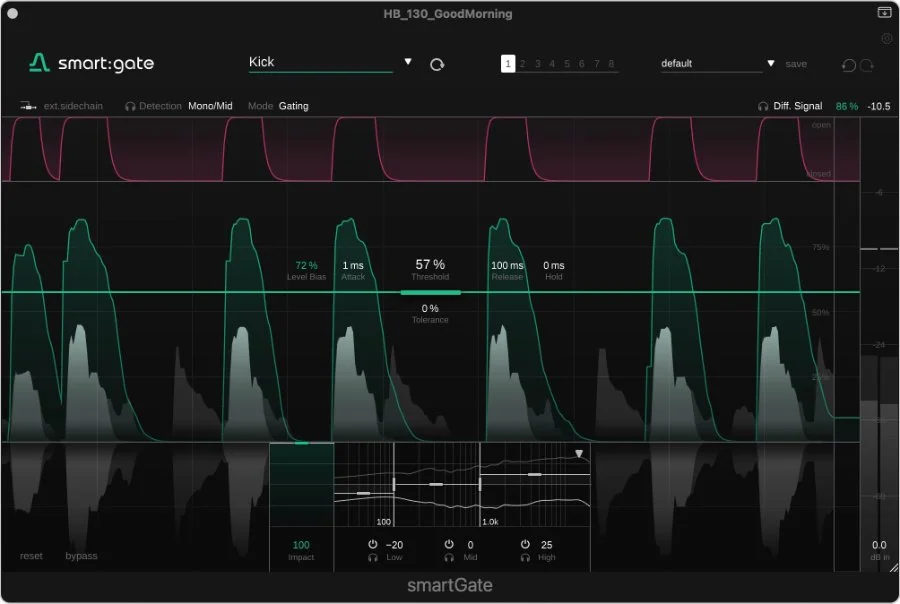
Task: Click the profile refresh icon beside Kick
Action: tap(436, 62)
